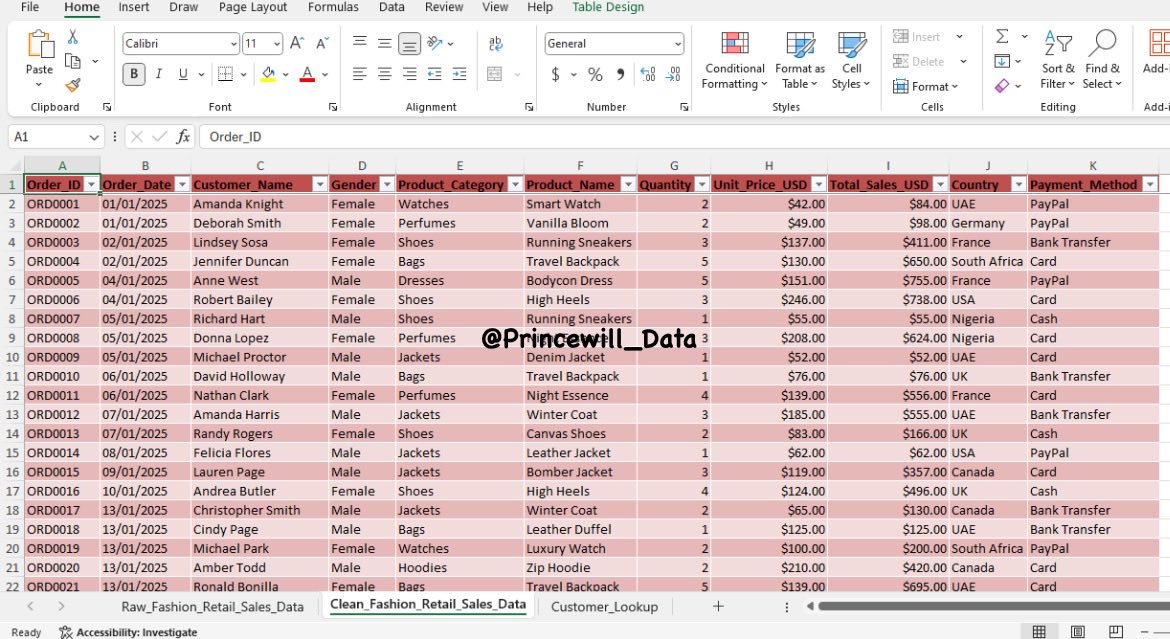Viewport: 1170px width, 639px height.
Task: Click Increase Indent icon
Action: 460,74
